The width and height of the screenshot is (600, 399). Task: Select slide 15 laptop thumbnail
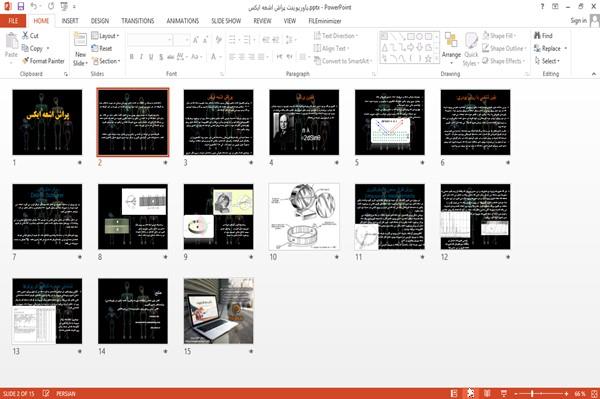pos(218,311)
